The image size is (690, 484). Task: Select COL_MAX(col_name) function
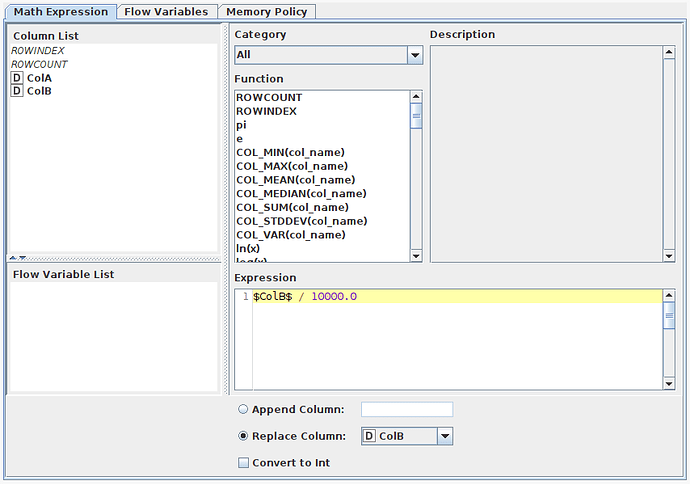coord(292,166)
